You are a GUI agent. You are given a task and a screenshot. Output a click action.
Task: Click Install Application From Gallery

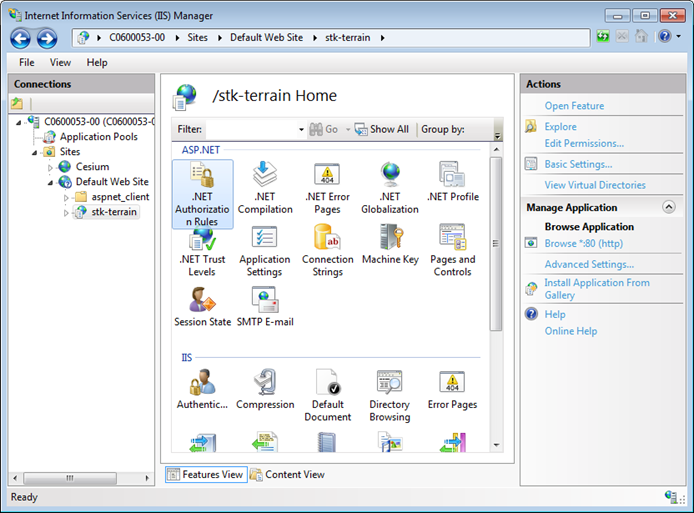[597, 289]
